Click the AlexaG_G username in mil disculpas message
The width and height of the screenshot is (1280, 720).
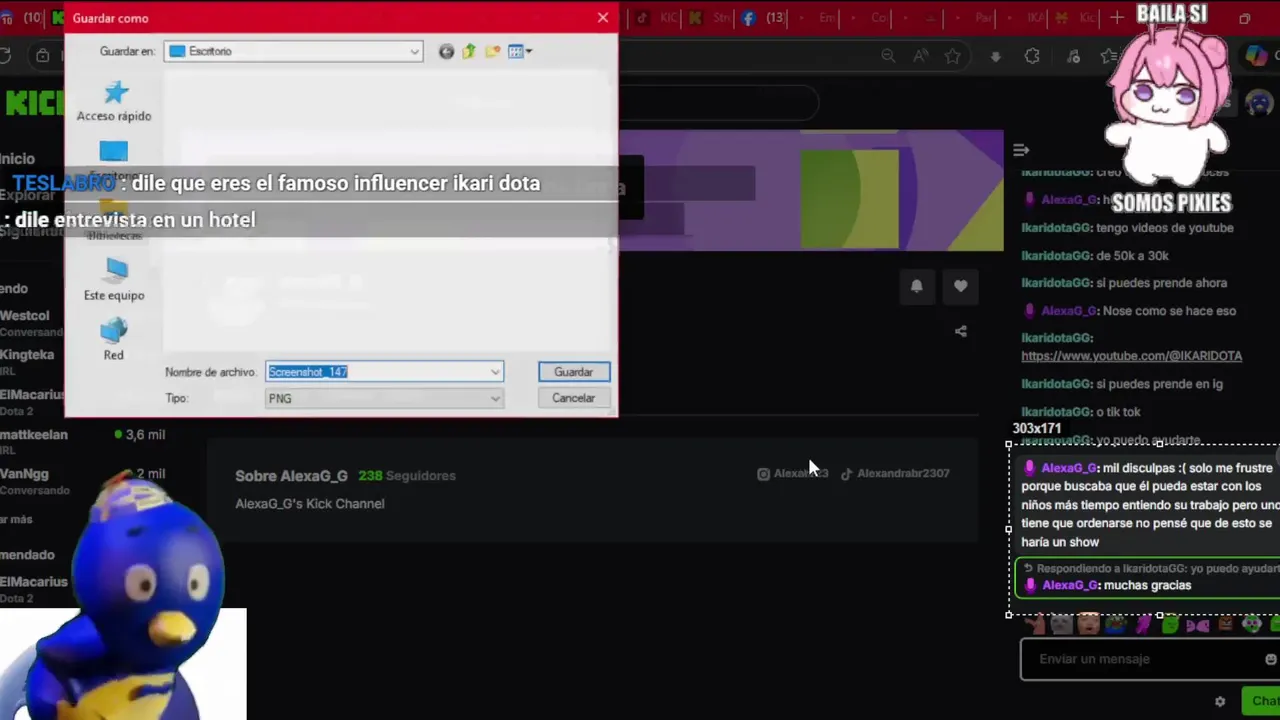tap(1069, 468)
